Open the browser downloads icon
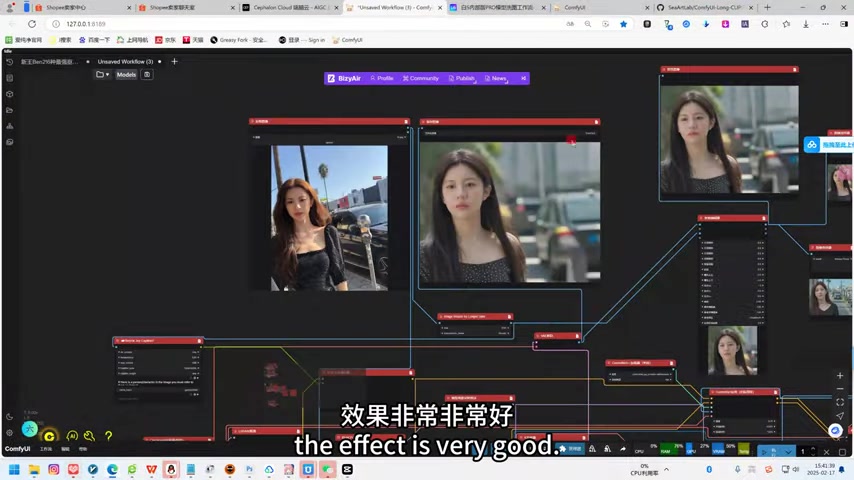The width and height of the screenshot is (854, 480). pos(806,24)
